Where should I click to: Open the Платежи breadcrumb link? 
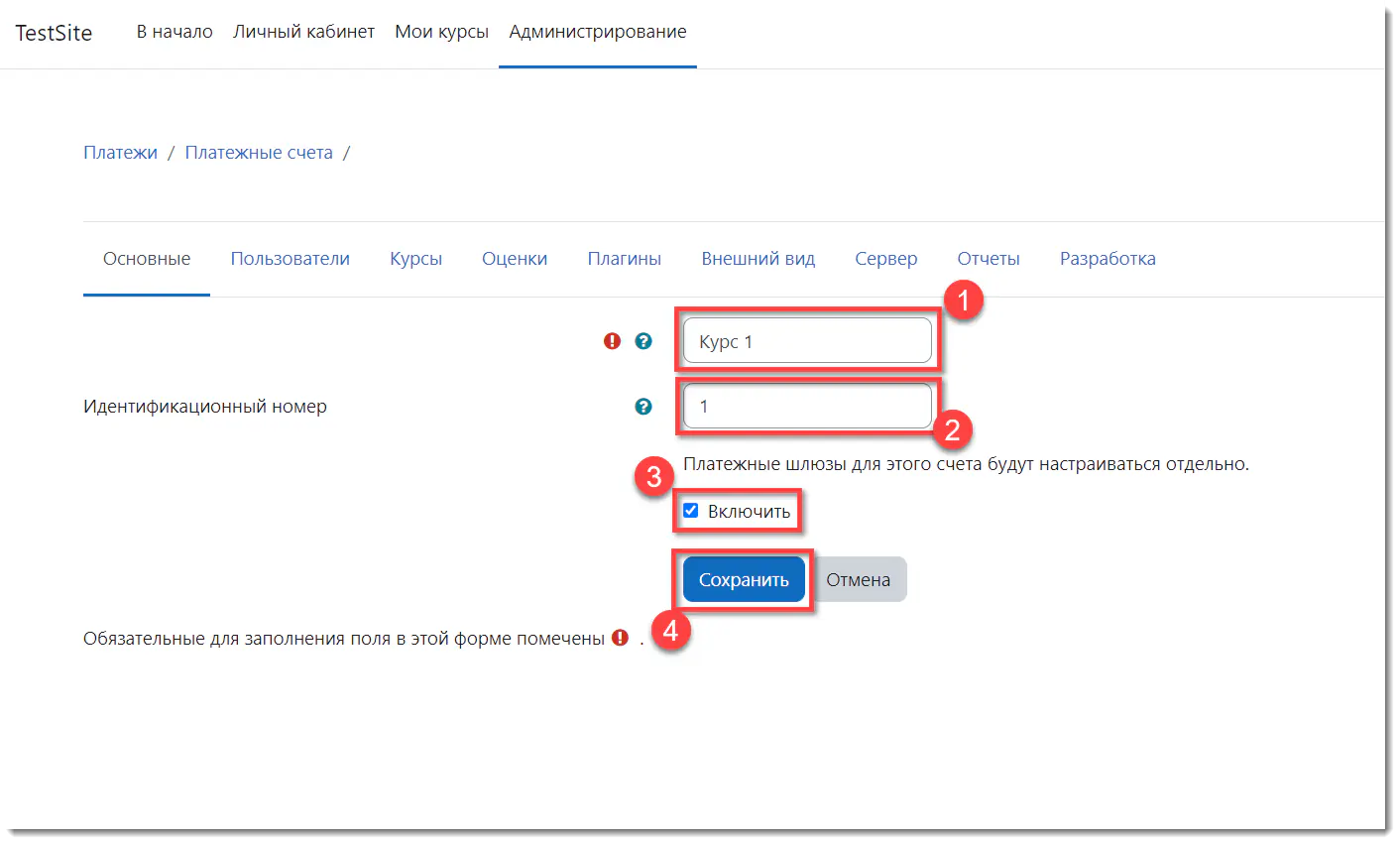(120, 153)
